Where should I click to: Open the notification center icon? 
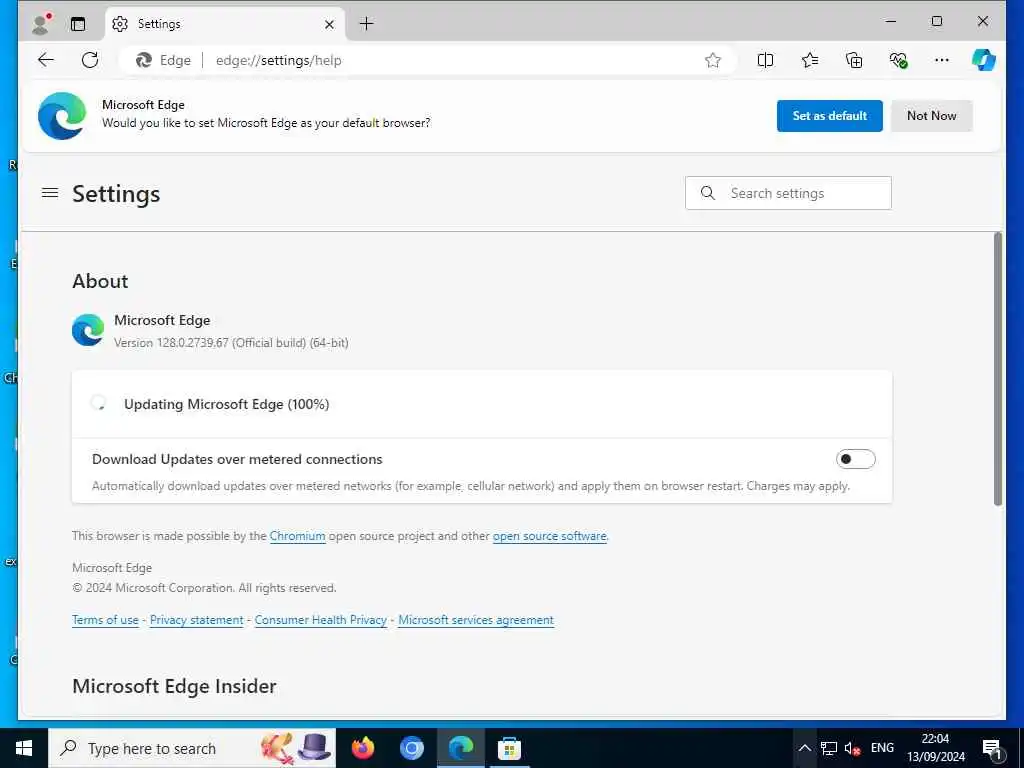click(x=993, y=748)
